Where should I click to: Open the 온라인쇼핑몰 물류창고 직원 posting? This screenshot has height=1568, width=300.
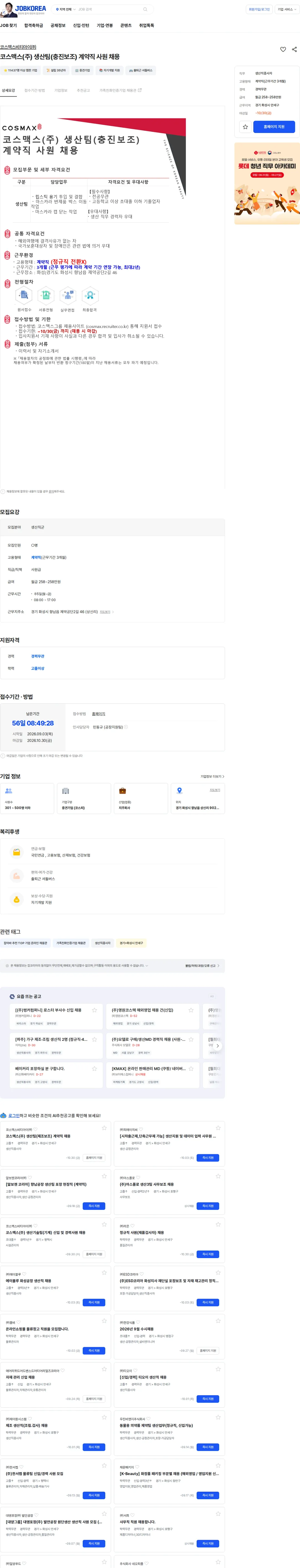point(37,1329)
